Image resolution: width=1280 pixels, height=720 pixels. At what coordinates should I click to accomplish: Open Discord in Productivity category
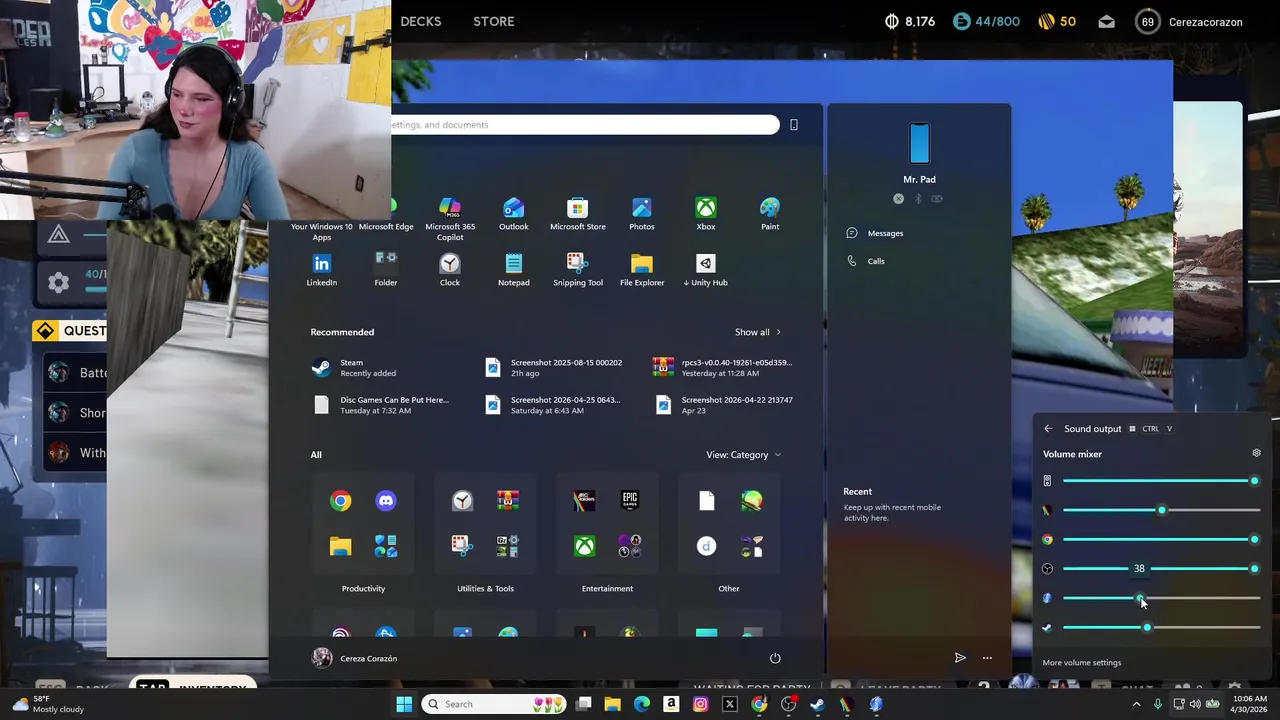[x=386, y=501]
